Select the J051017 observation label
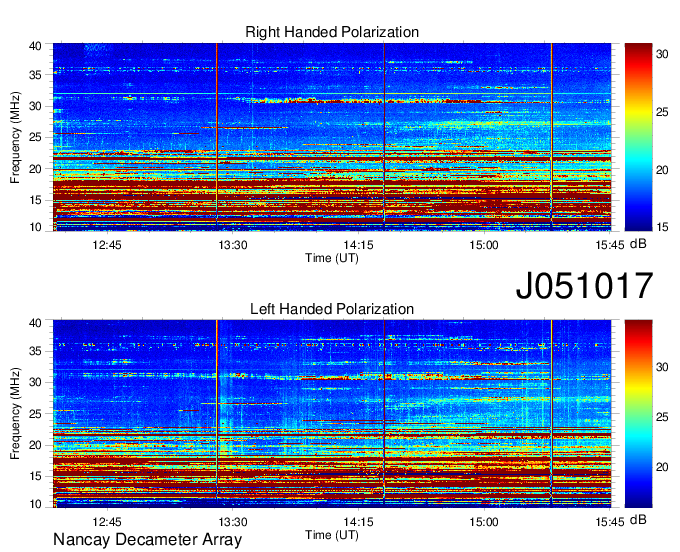The width and height of the screenshot is (680, 552). pos(584,286)
